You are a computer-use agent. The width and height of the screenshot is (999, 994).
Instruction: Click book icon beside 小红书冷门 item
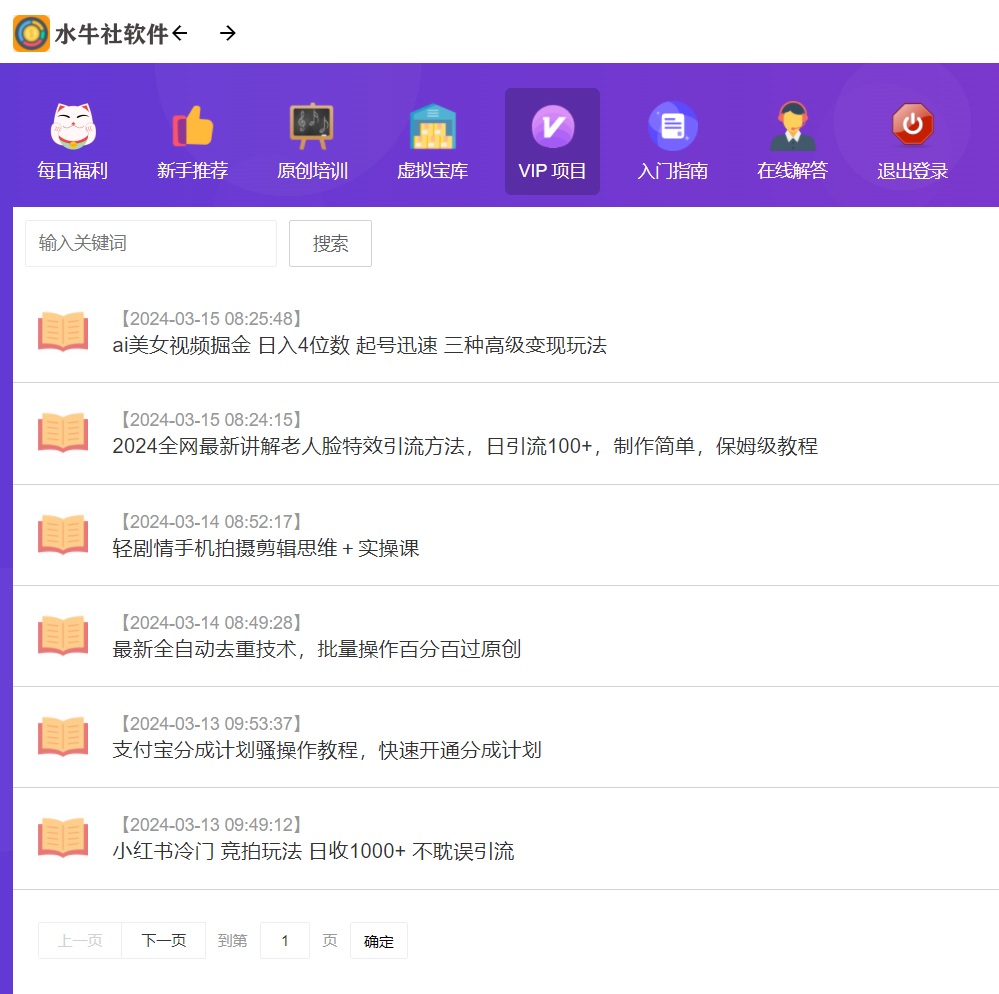coord(63,838)
